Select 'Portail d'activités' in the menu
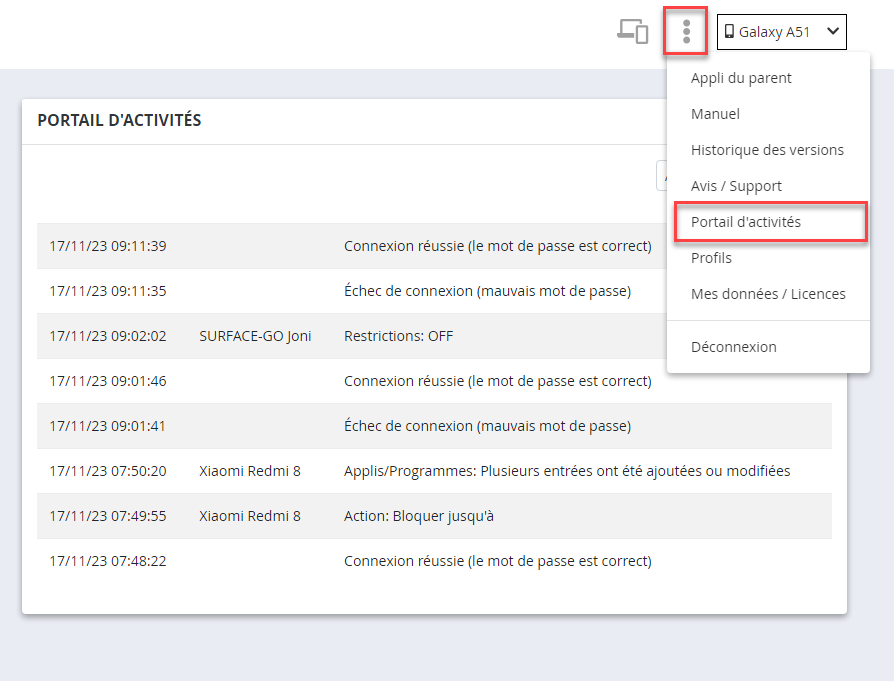The height and width of the screenshot is (681, 894). click(746, 222)
